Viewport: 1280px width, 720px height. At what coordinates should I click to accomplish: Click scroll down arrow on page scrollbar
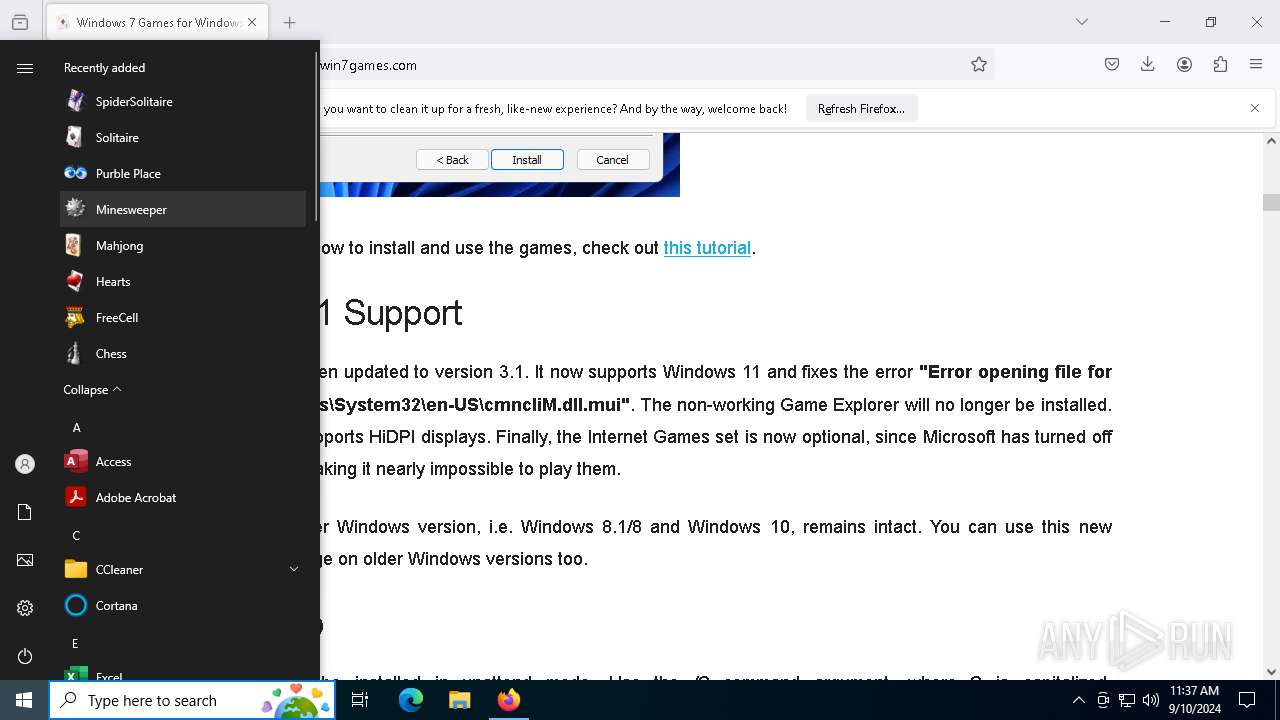1271,672
